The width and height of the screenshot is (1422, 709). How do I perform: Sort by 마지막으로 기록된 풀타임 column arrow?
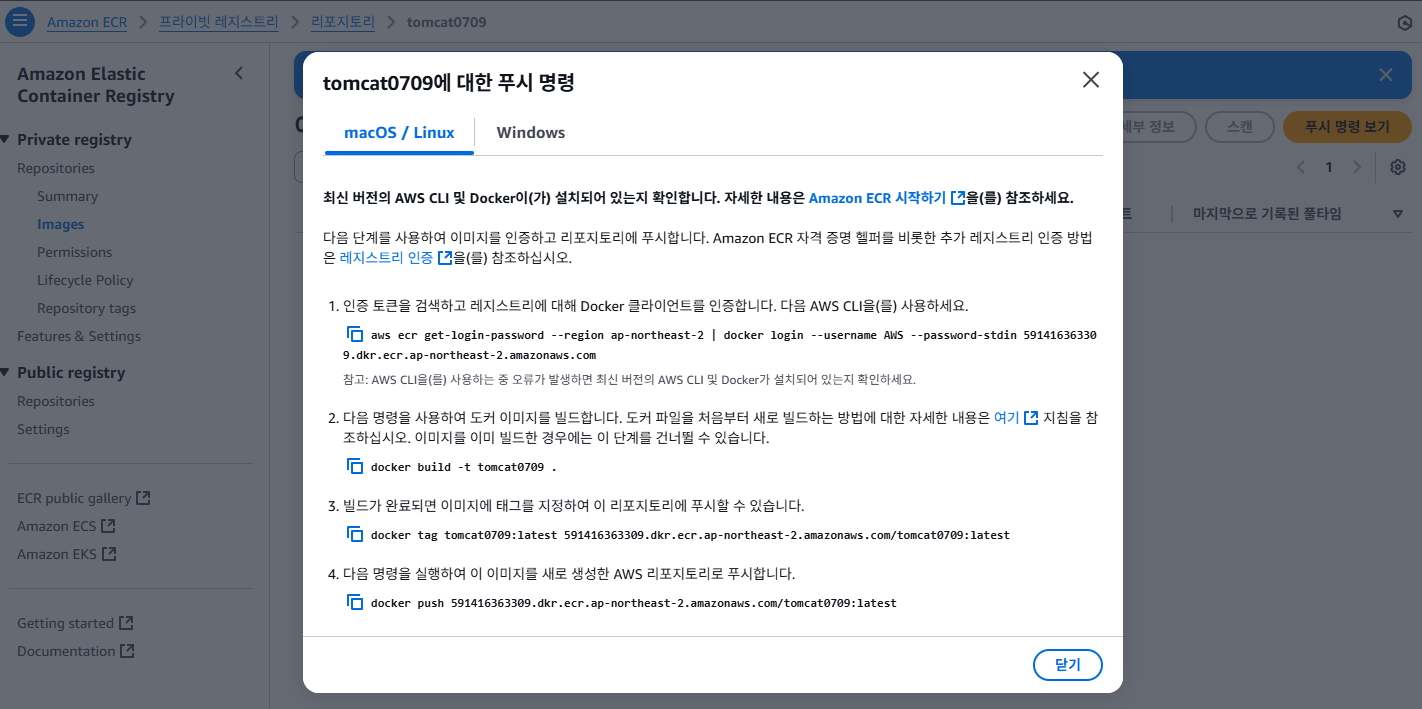point(1398,214)
